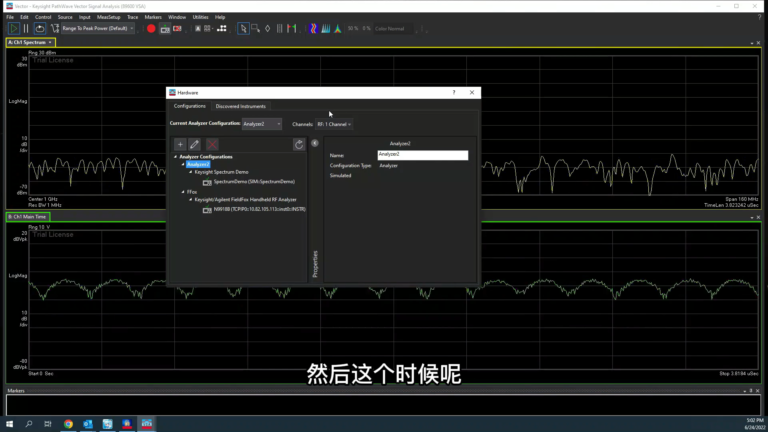
Task: Select the FFox configuration label
Action: click(x=192, y=192)
